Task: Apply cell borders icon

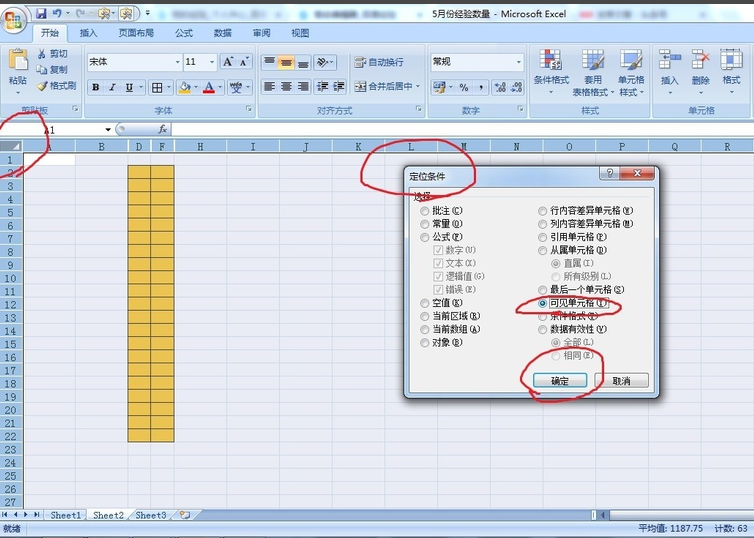Action: coord(157,87)
